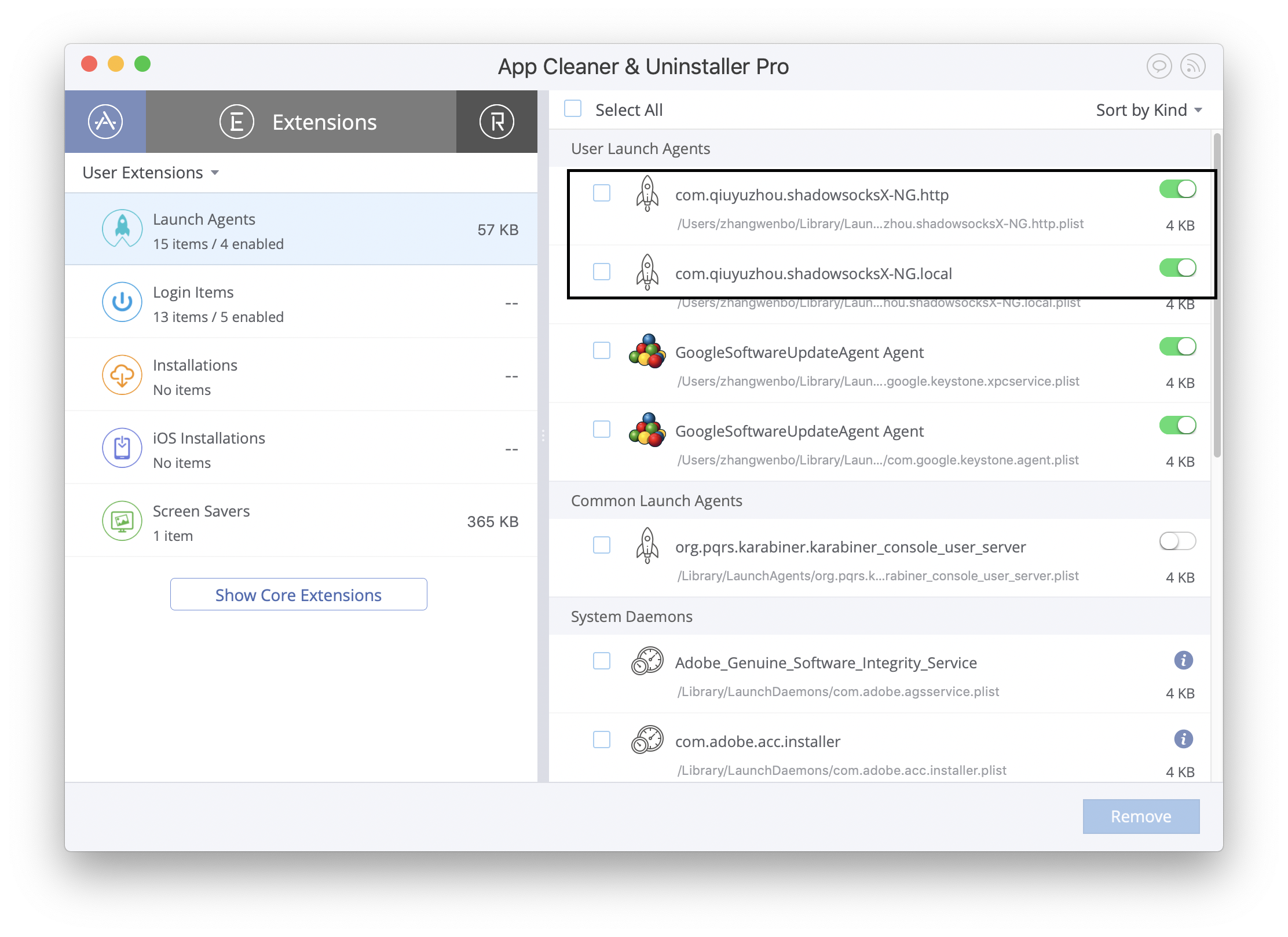Enable the karabiner_console_user_server launch agent

click(x=1177, y=541)
